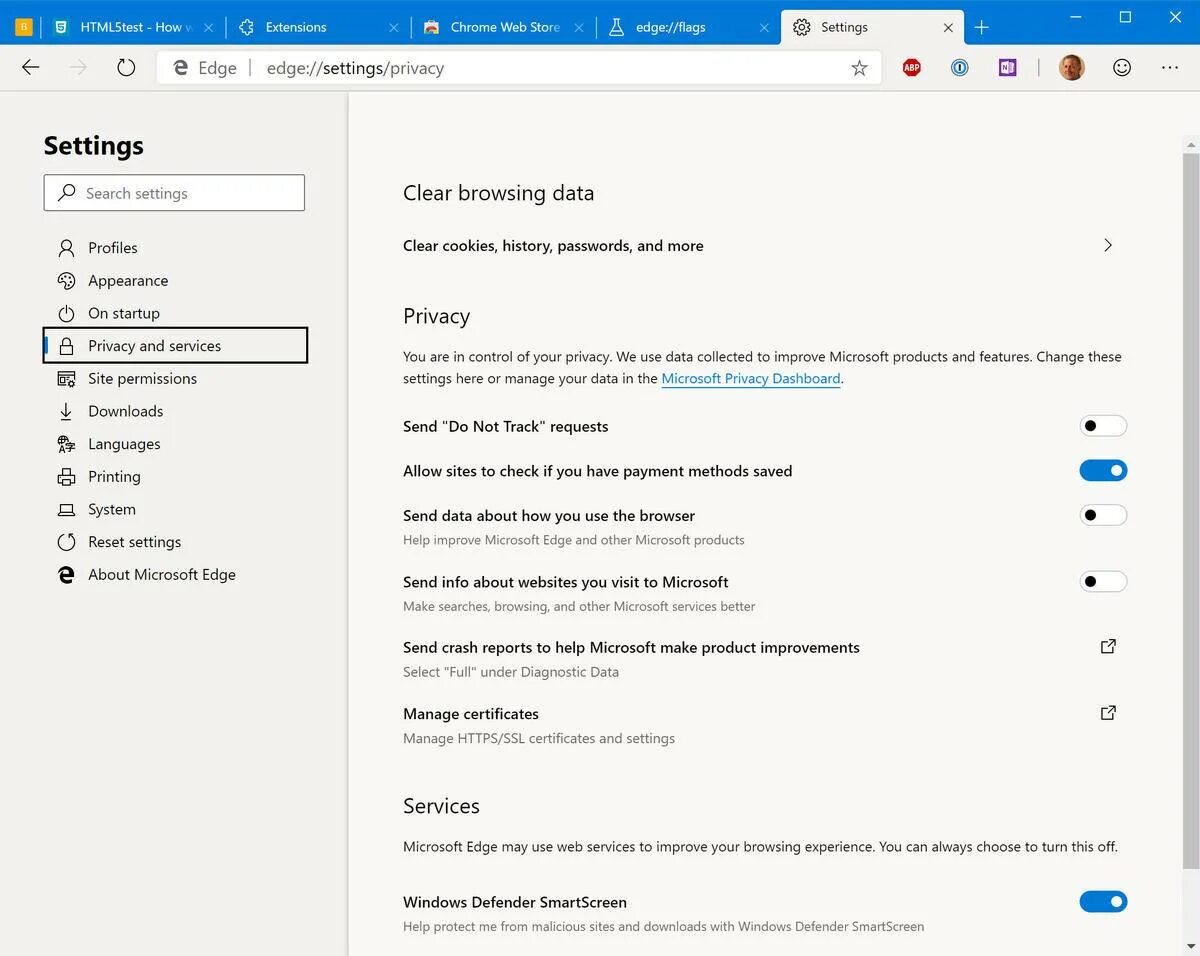
Task: Switch to the Extensions tab
Action: tap(318, 27)
